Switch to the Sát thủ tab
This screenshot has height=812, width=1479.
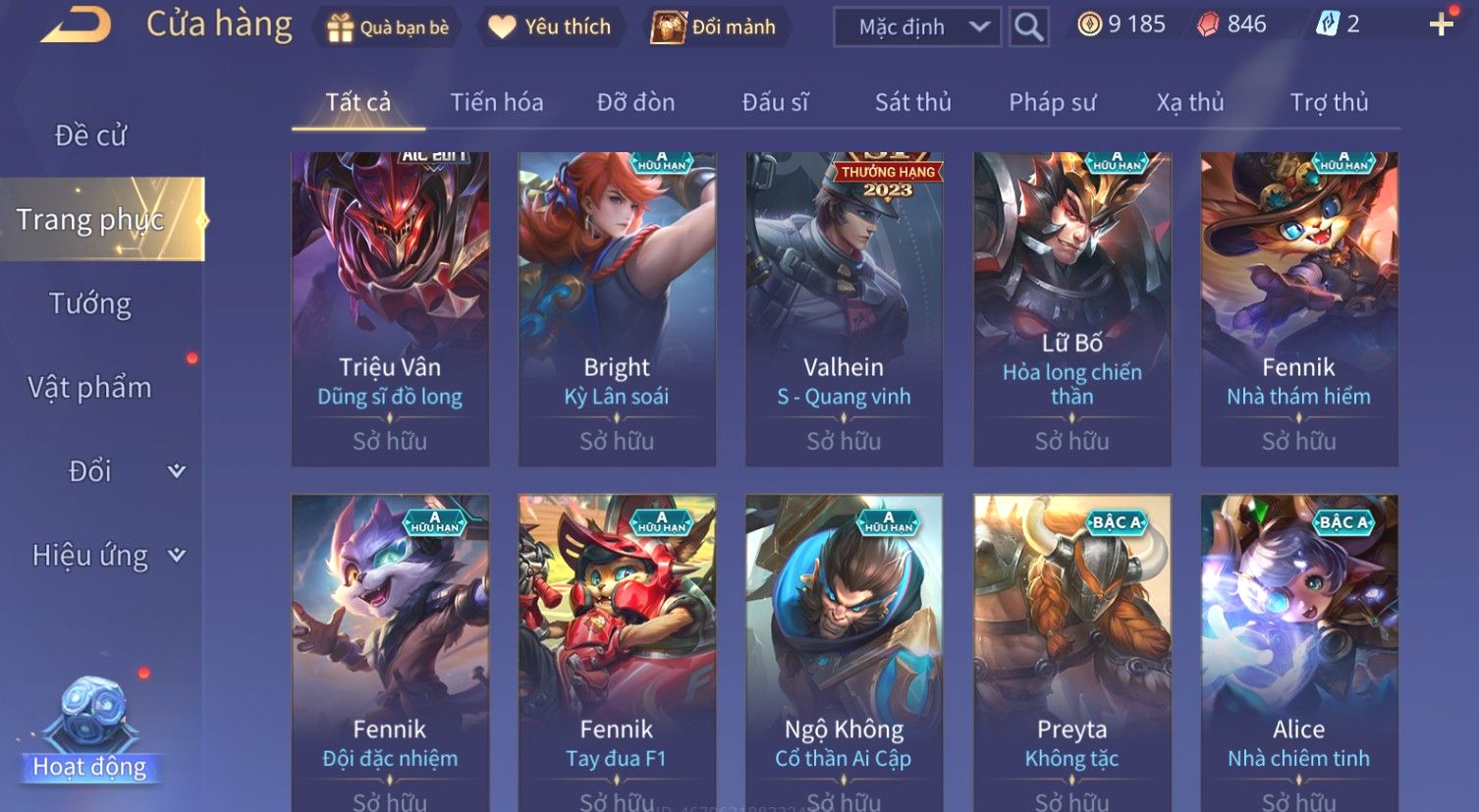912,102
